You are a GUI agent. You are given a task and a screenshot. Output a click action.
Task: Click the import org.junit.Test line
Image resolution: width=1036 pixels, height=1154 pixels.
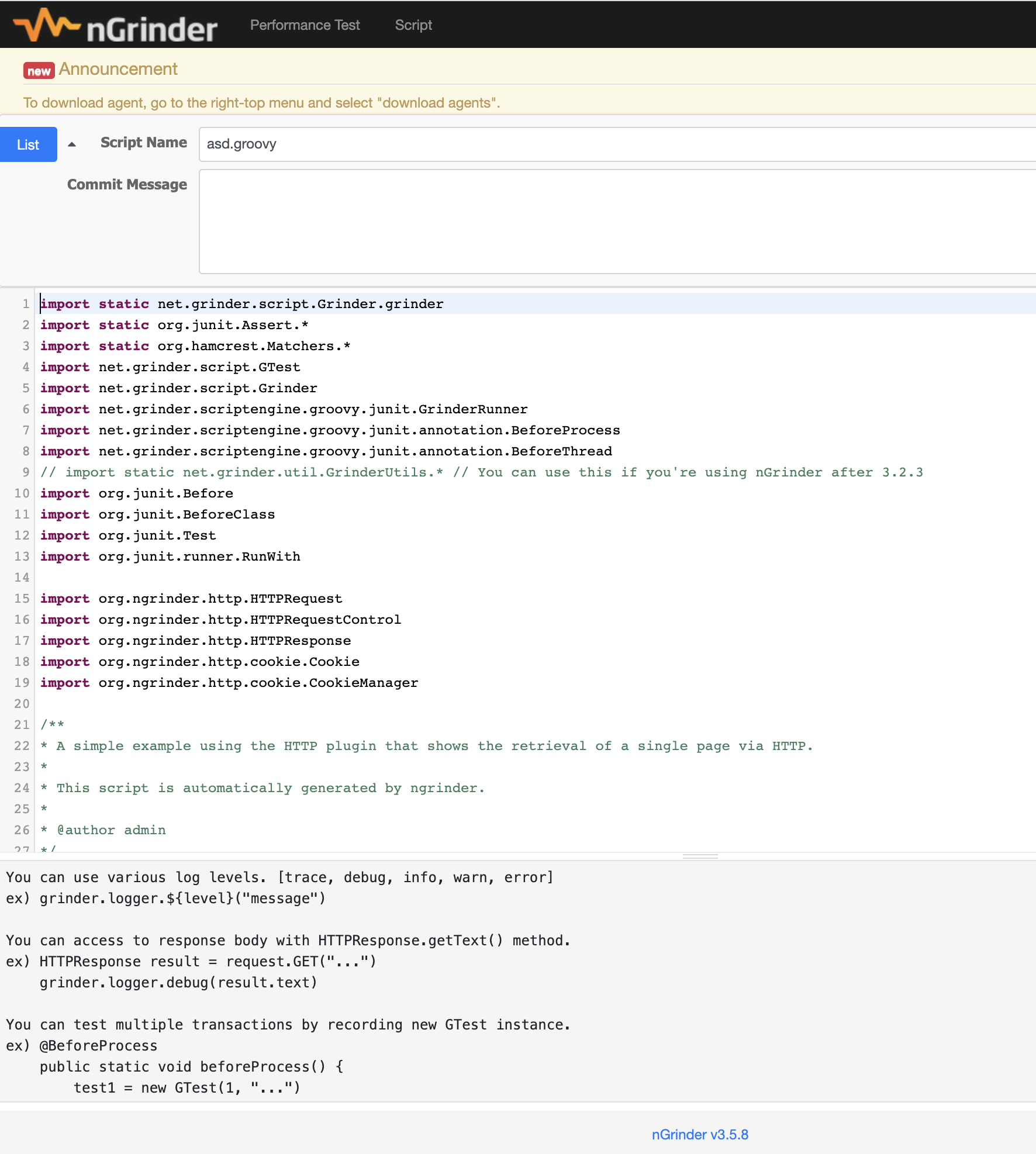tap(128, 535)
